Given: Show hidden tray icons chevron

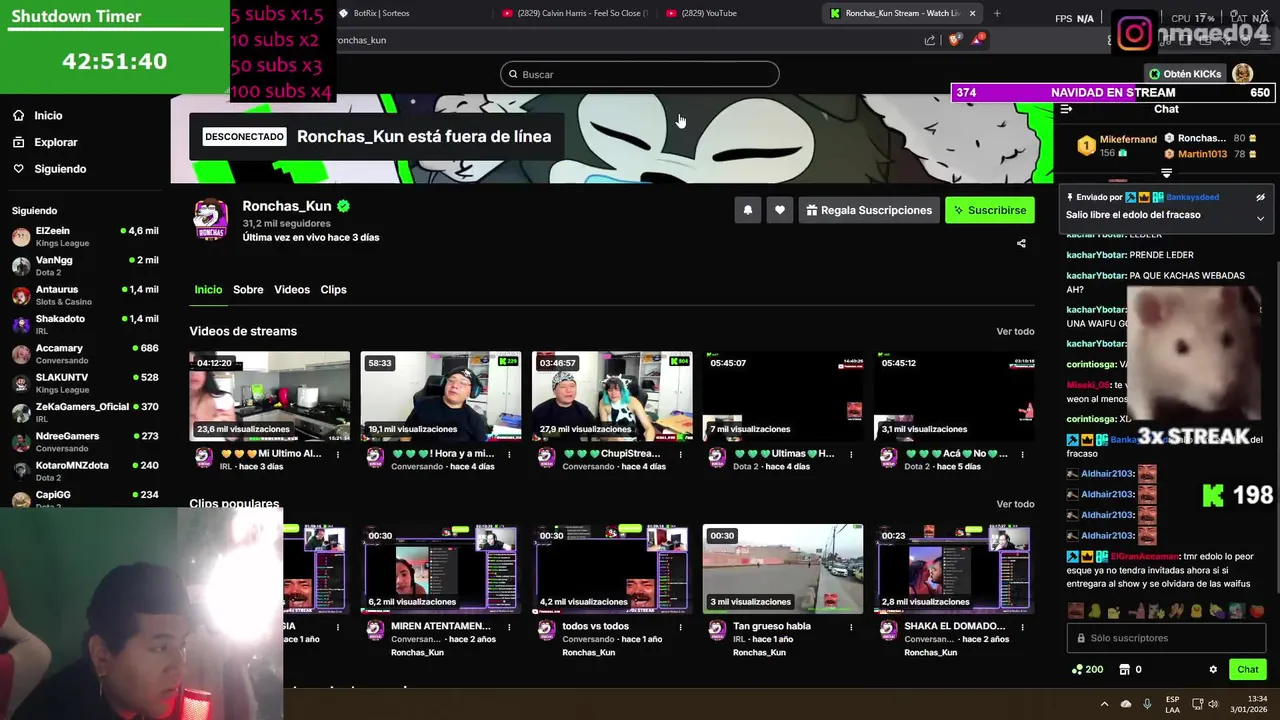Looking at the screenshot, I should 1104,704.
